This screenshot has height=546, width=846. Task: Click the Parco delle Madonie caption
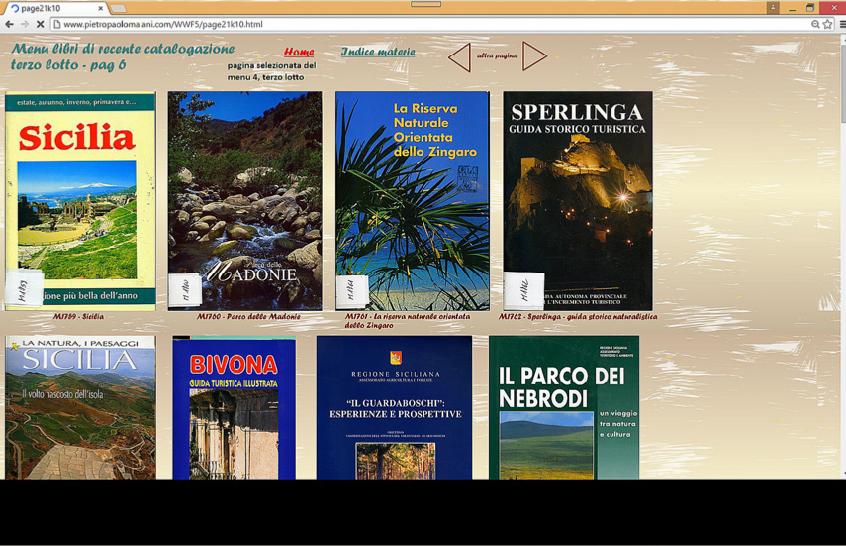click(x=248, y=317)
